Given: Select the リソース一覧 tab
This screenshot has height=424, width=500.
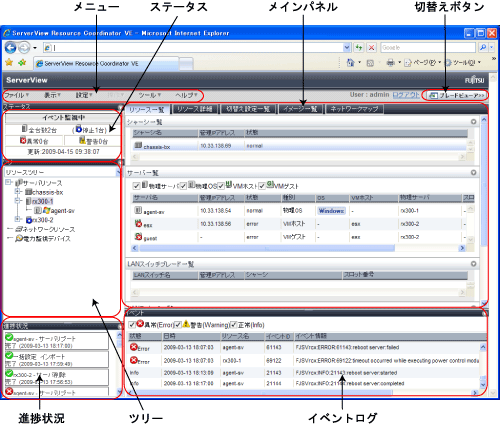Looking at the screenshot, I should [x=147, y=109].
